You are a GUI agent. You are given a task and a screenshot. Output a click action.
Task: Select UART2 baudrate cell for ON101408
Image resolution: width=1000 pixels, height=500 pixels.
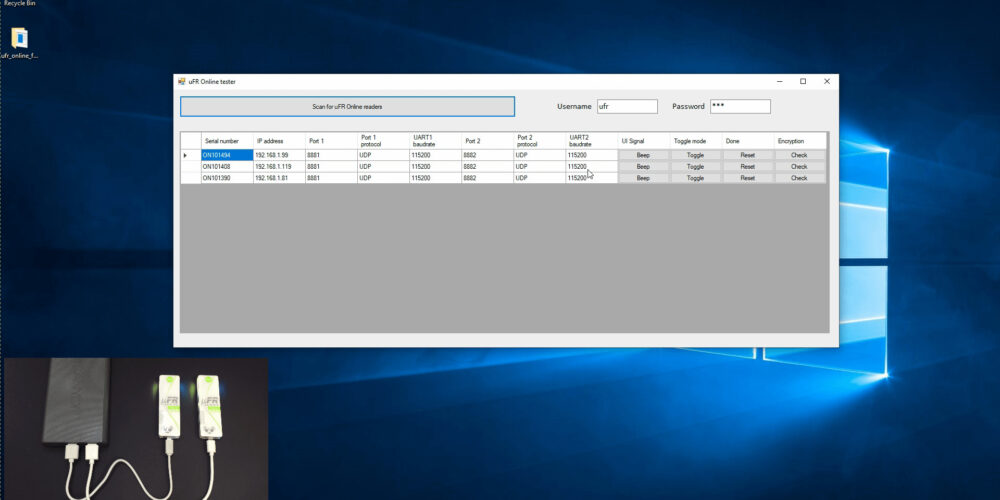[x=592, y=166]
